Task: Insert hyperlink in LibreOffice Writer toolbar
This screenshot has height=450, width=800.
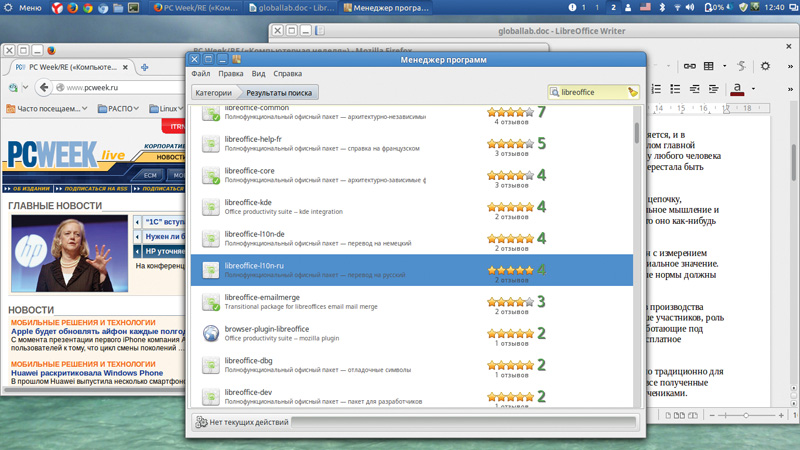Action: coord(689,66)
